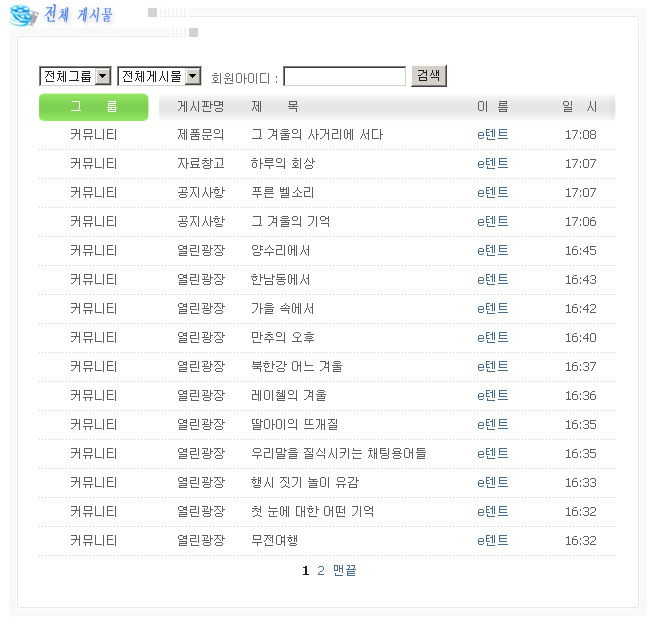Screen dimensions: 655x628
Task: Open post 그 겨울의 기억
Action: tap(290, 221)
